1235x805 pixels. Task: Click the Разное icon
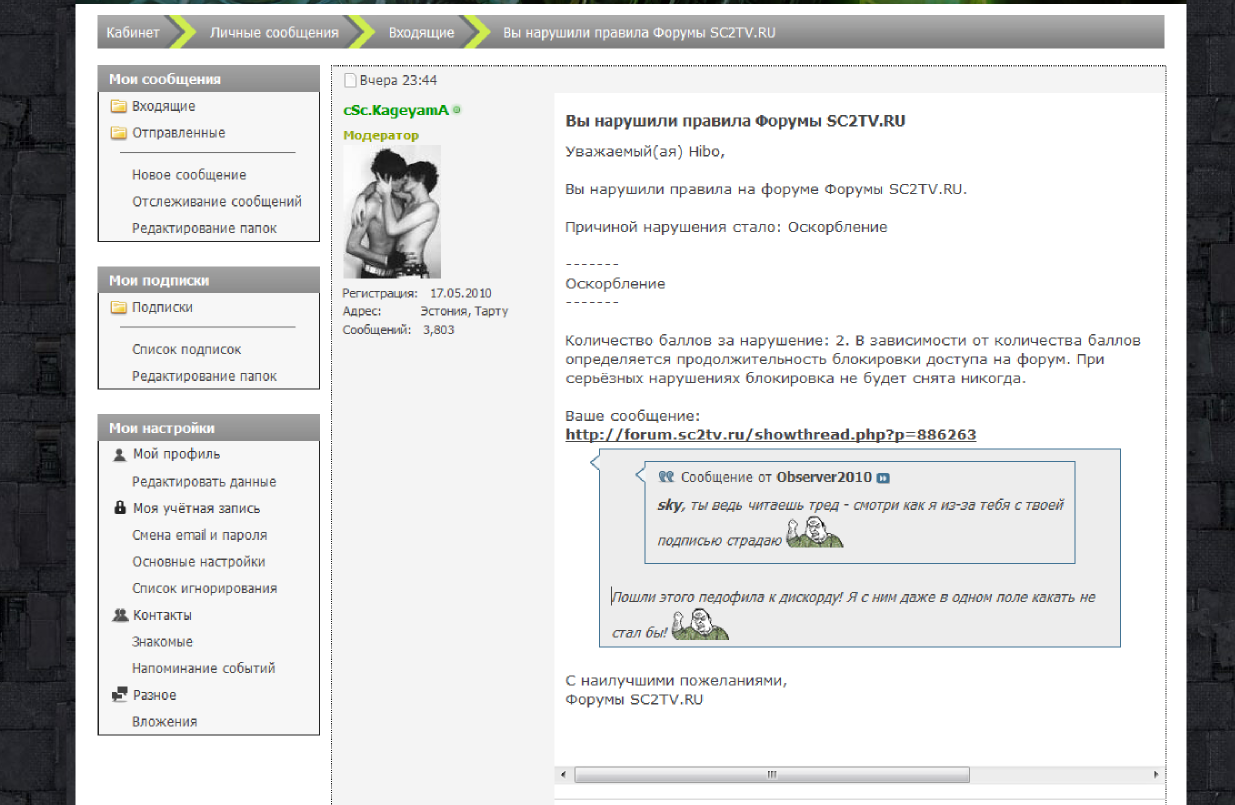click(x=120, y=695)
